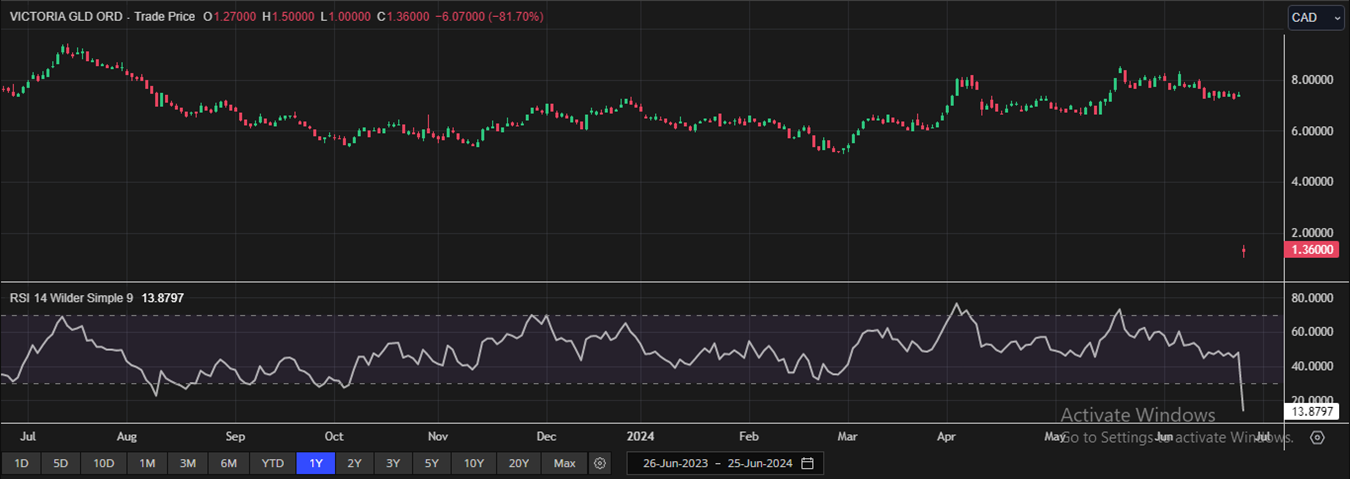Choose the 20Y time range
The width and height of the screenshot is (1350, 479).
pyautogui.click(x=518, y=463)
